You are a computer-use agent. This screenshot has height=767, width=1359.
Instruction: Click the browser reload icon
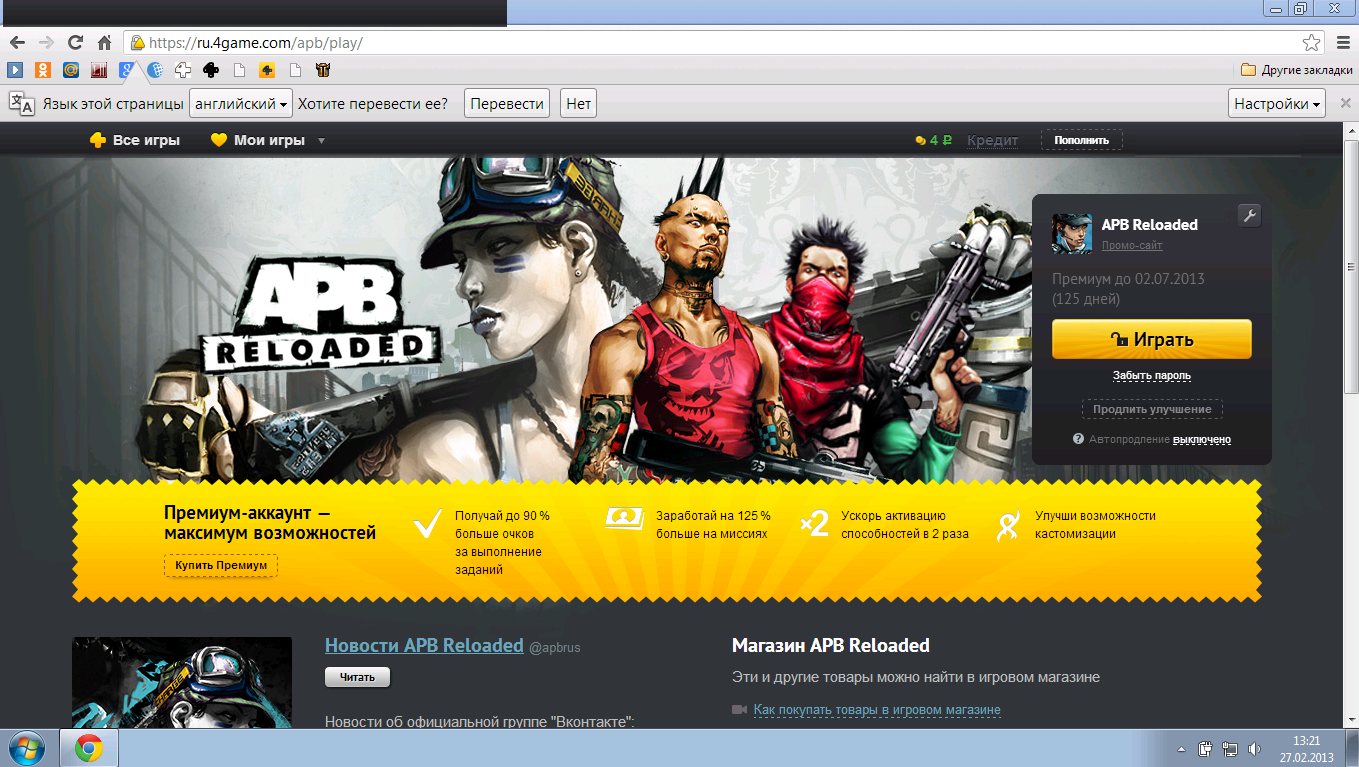tap(75, 43)
